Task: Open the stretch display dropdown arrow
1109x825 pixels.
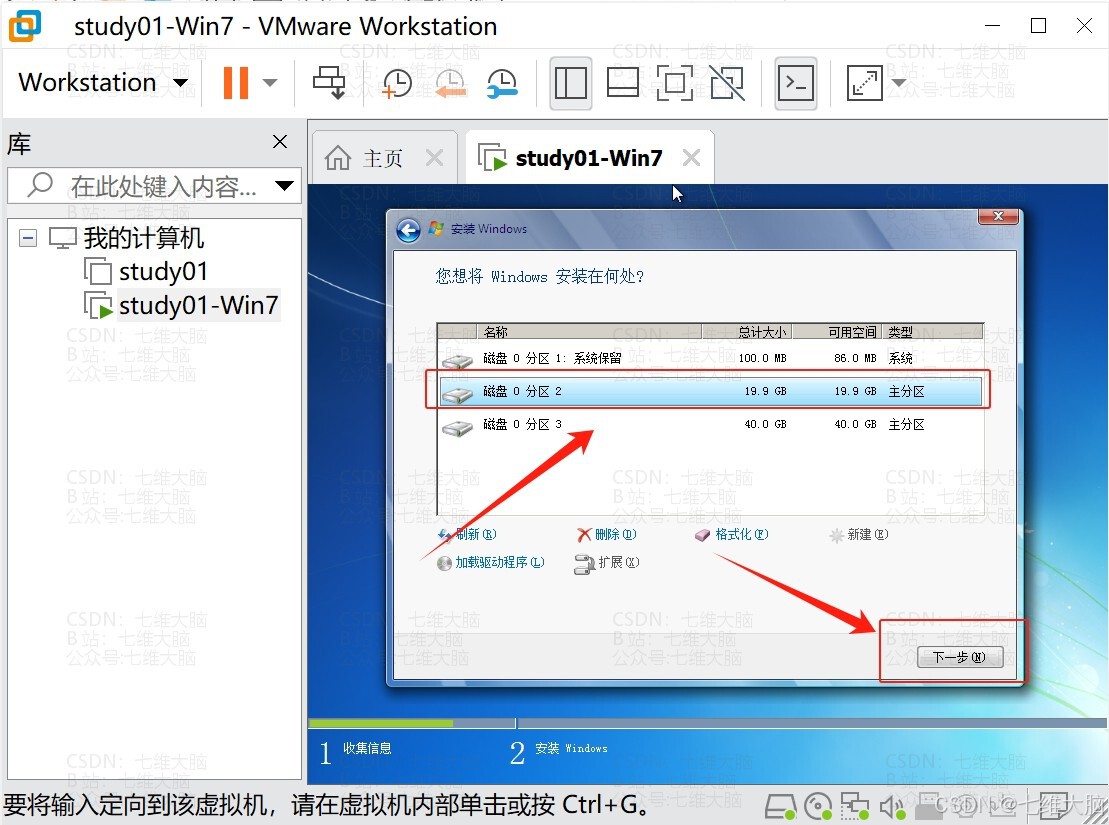Action: pos(899,83)
